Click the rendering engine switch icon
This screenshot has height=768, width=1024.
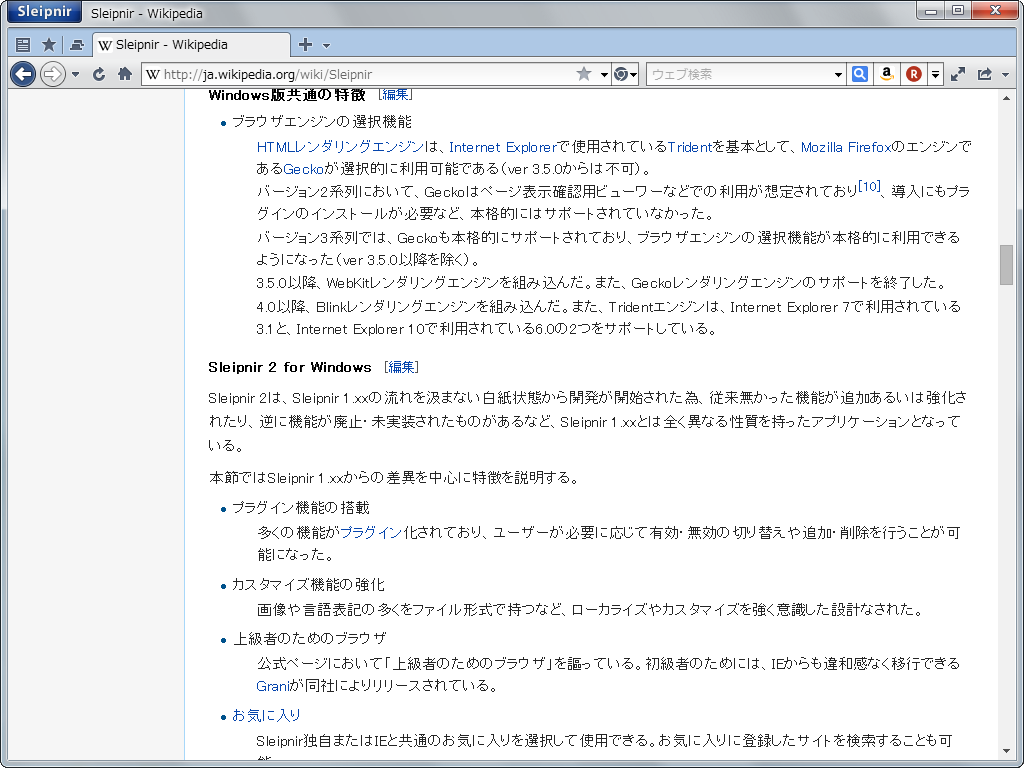[621, 74]
